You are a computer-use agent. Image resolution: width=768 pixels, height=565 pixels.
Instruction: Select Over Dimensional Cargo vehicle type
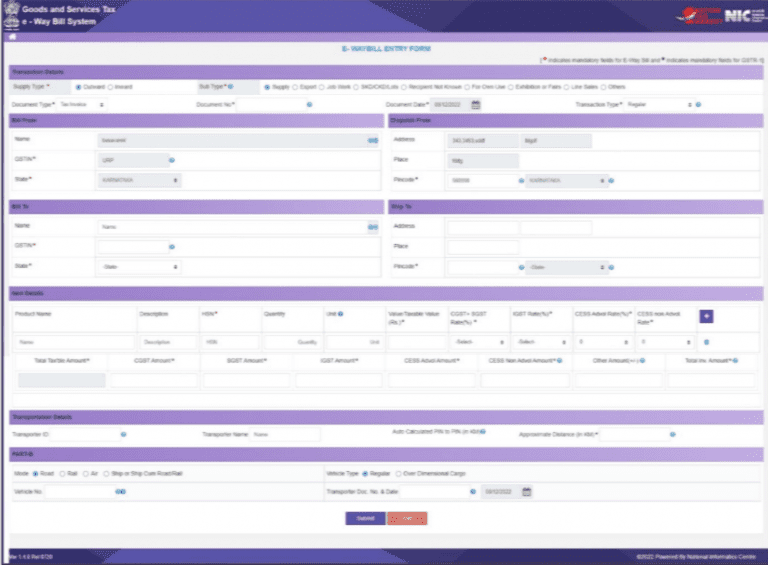click(396, 473)
